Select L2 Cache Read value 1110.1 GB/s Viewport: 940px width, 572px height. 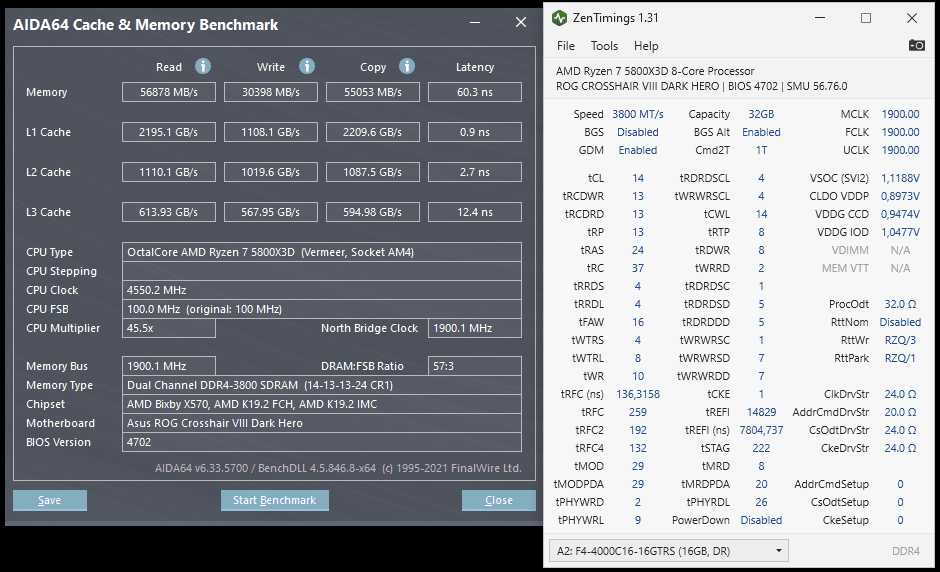(168, 172)
